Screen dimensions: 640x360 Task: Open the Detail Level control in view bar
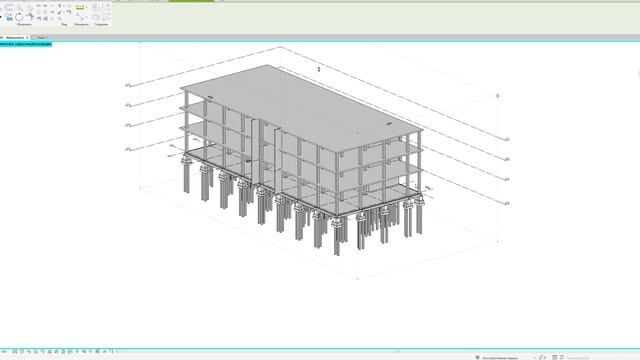[15, 351]
